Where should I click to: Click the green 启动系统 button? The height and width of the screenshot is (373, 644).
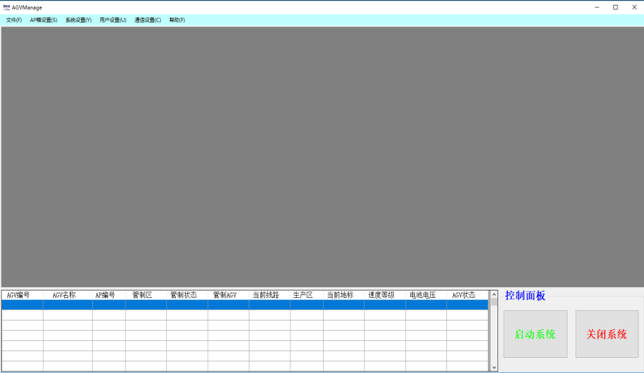[x=535, y=334]
